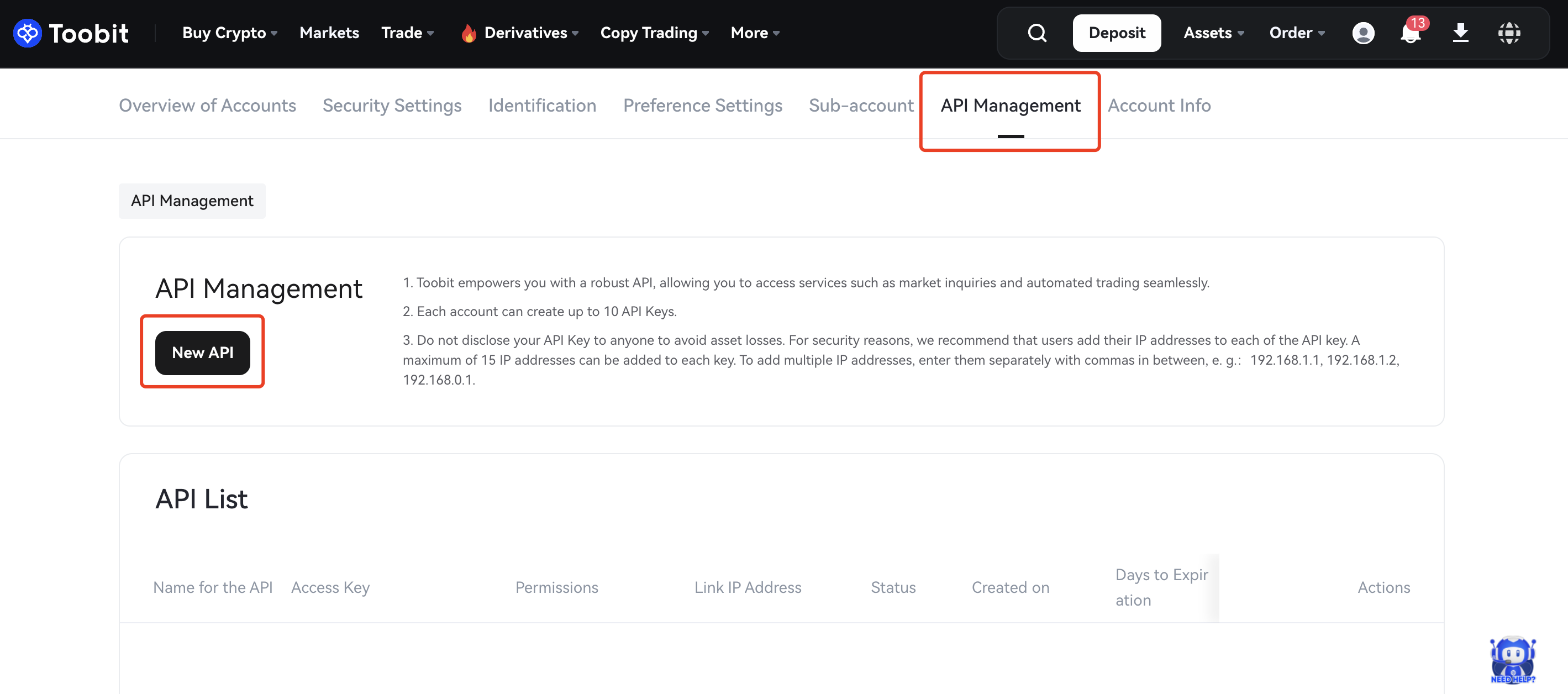
Task: Open the Need Help robot chat icon
Action: 1513,659
